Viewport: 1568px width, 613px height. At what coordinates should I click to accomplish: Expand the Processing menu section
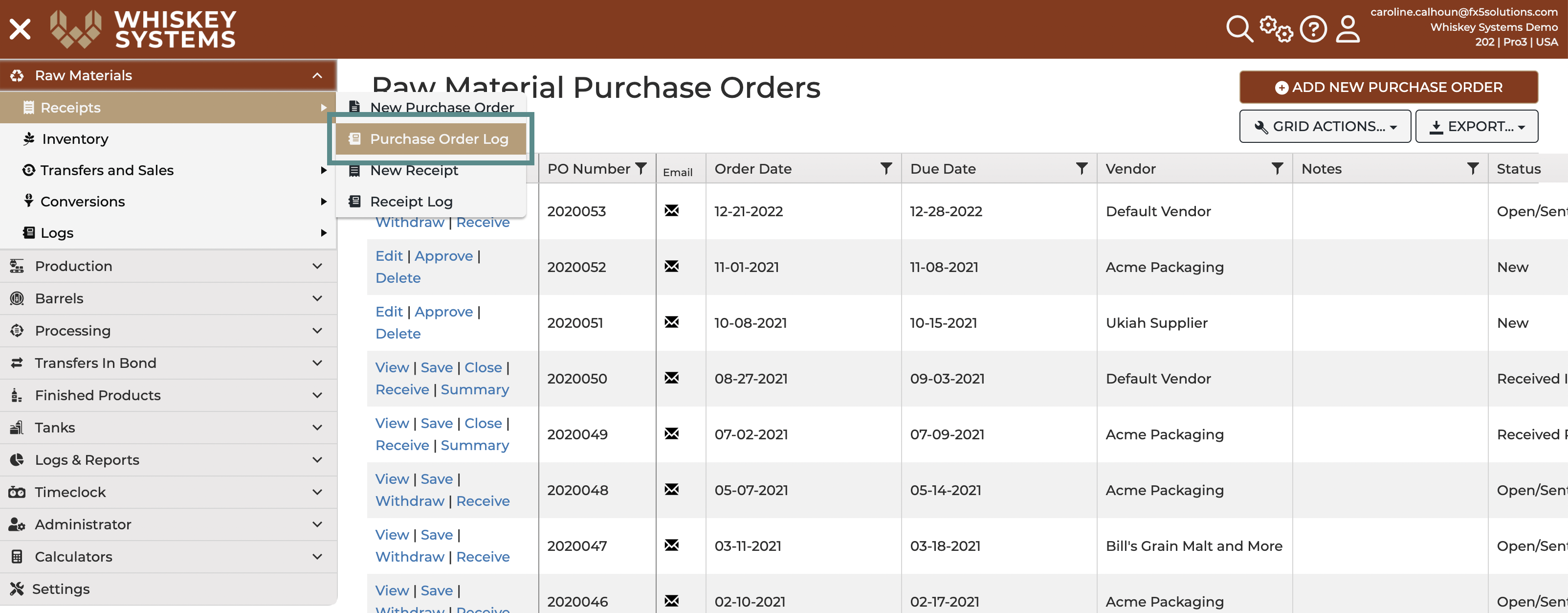pos(168,331)
